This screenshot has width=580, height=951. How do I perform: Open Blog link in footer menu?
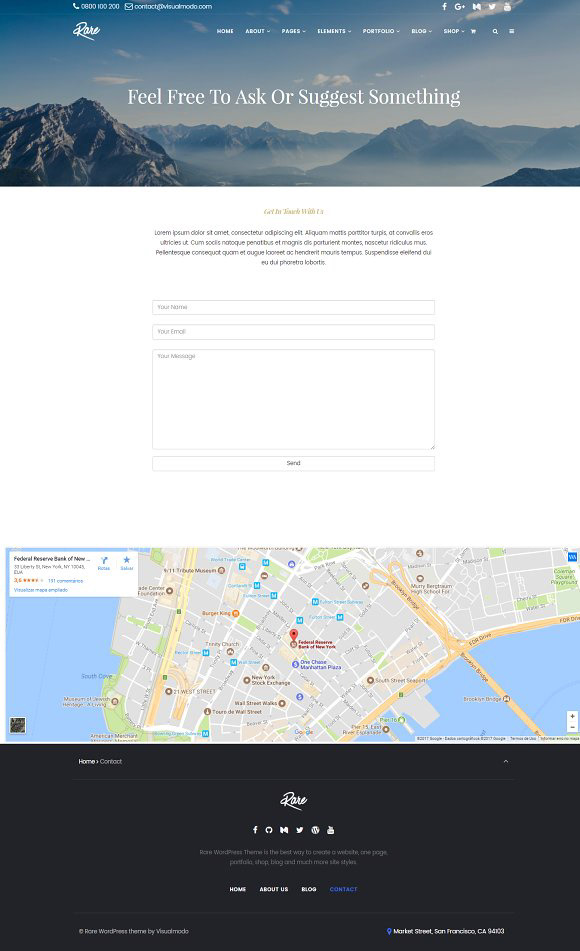tap(309, 889)
